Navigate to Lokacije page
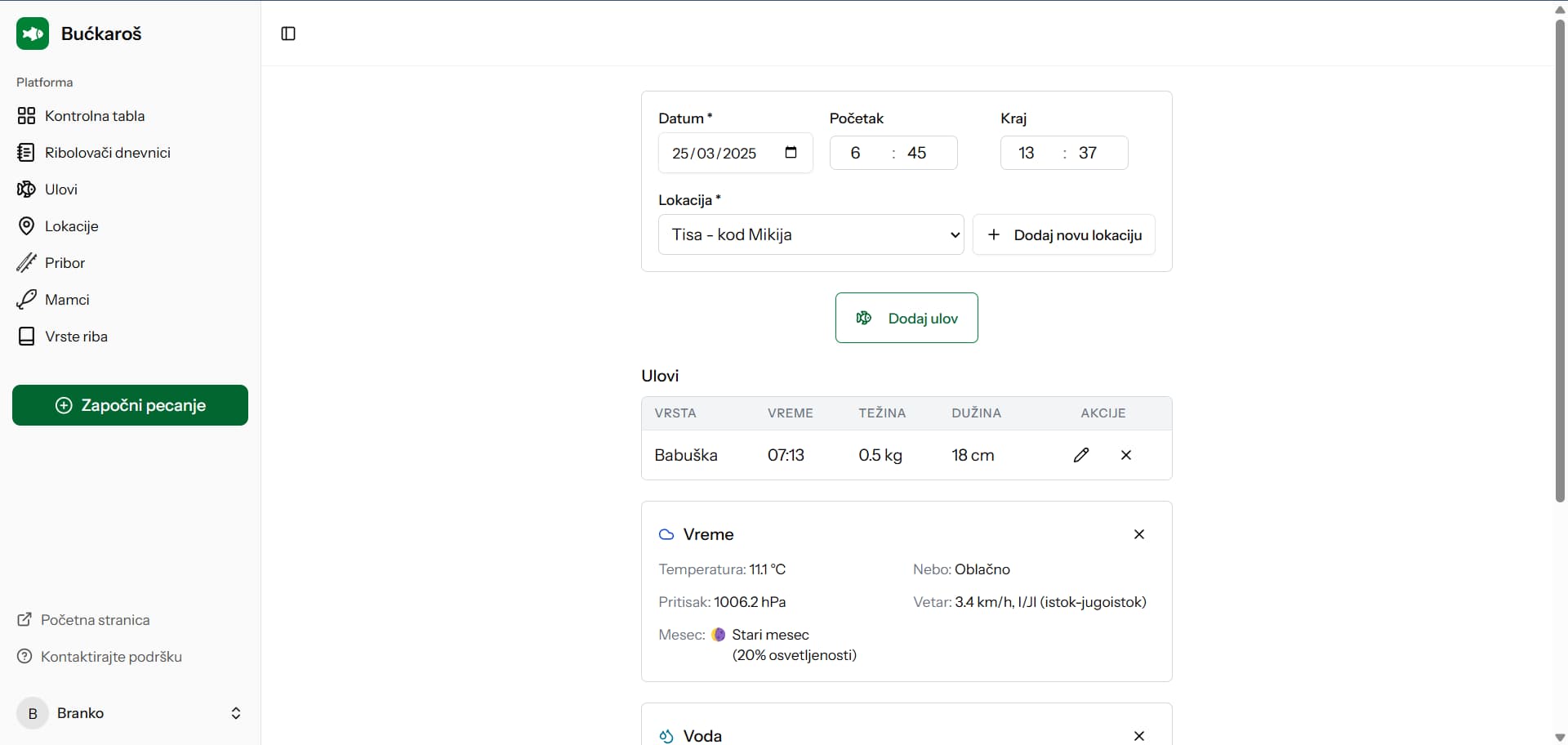1568x745 pixels. [71, 226]
